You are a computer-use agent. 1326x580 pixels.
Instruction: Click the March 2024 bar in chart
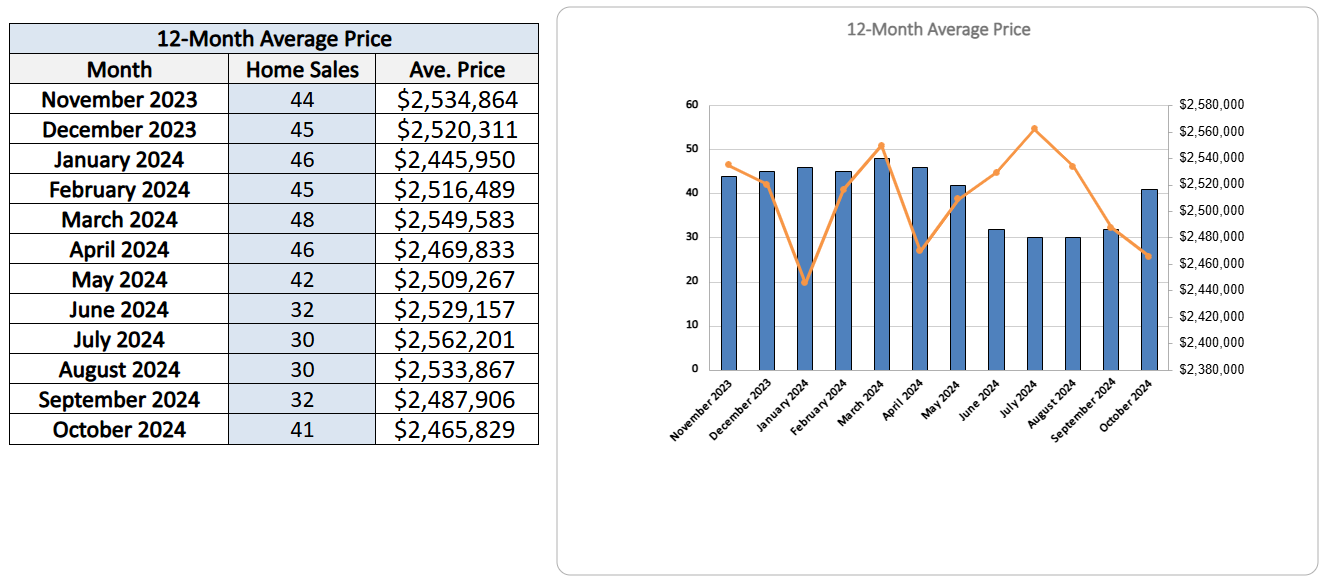point(882,263)
